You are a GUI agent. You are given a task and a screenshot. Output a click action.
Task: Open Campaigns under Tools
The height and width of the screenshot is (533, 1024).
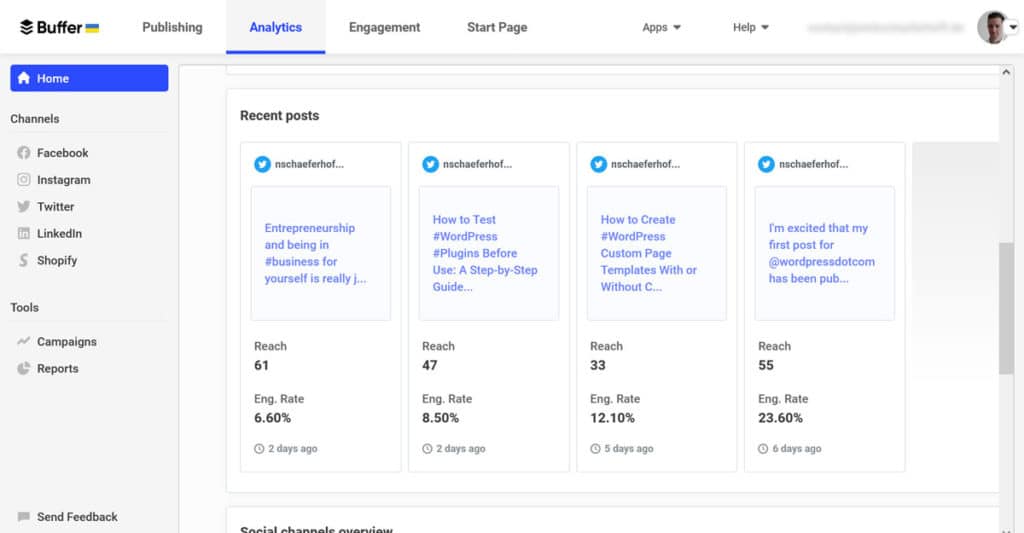(67, 342)
